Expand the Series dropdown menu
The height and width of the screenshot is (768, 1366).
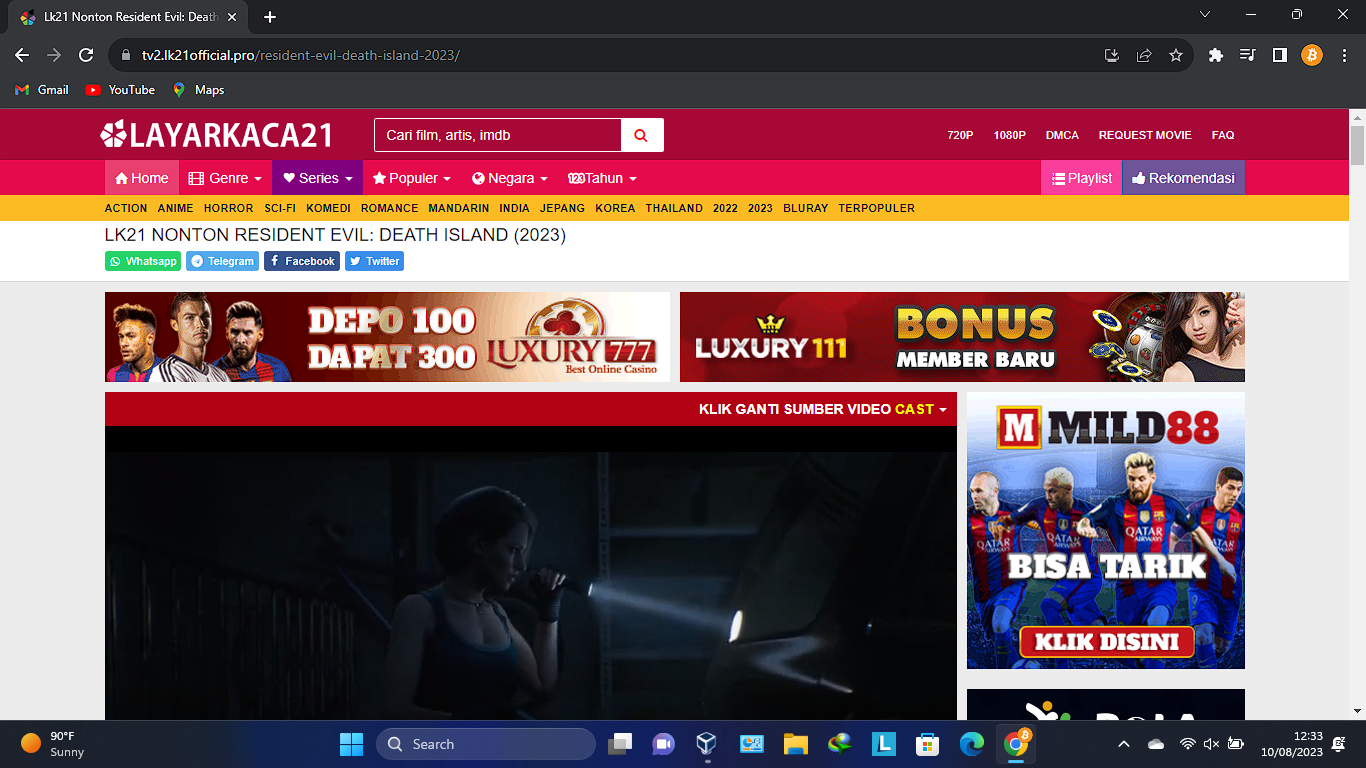[x=317, y=178]
